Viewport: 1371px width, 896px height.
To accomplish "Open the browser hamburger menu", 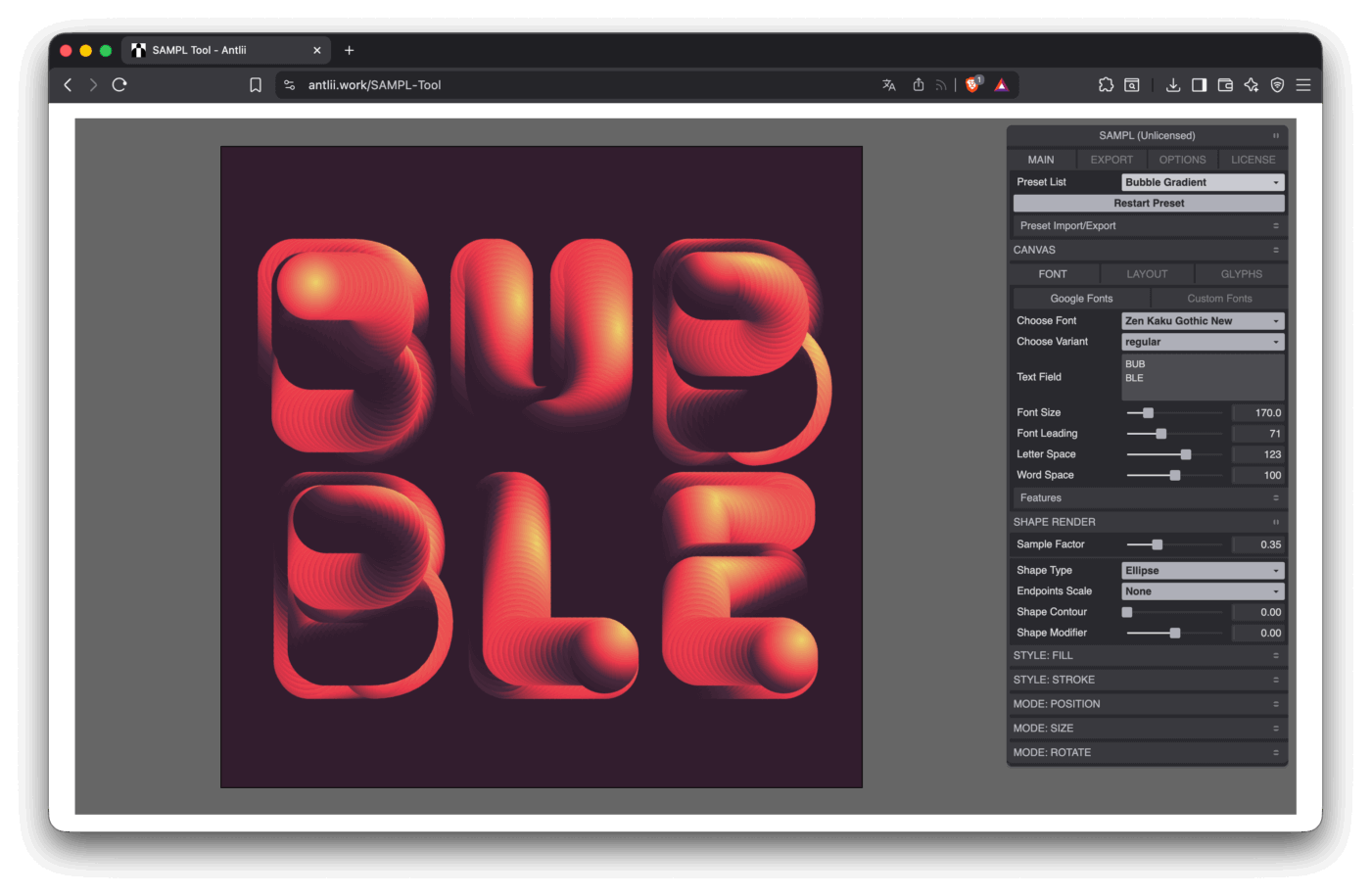I will tap(1303, 85).
